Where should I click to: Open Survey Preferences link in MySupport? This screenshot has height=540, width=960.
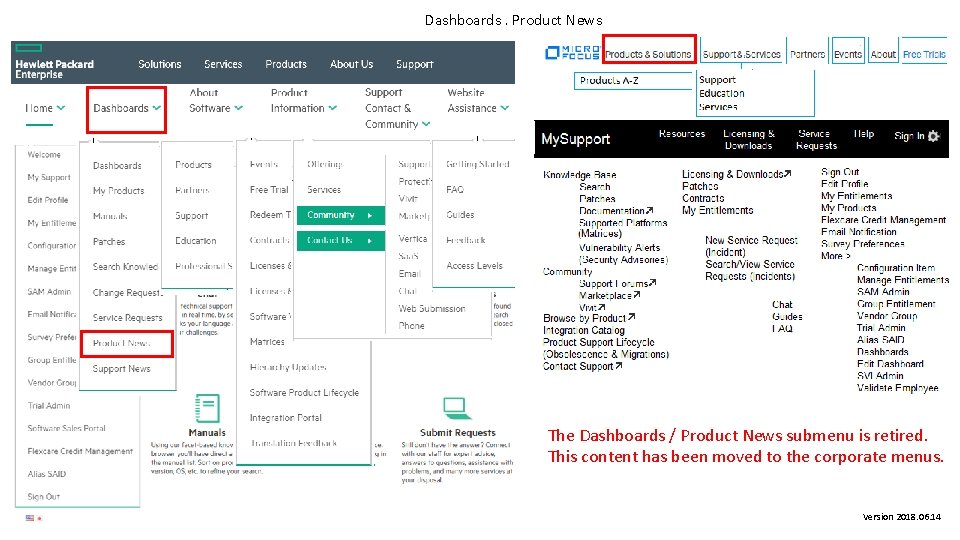pyautogui.click(x=863, y=244)
